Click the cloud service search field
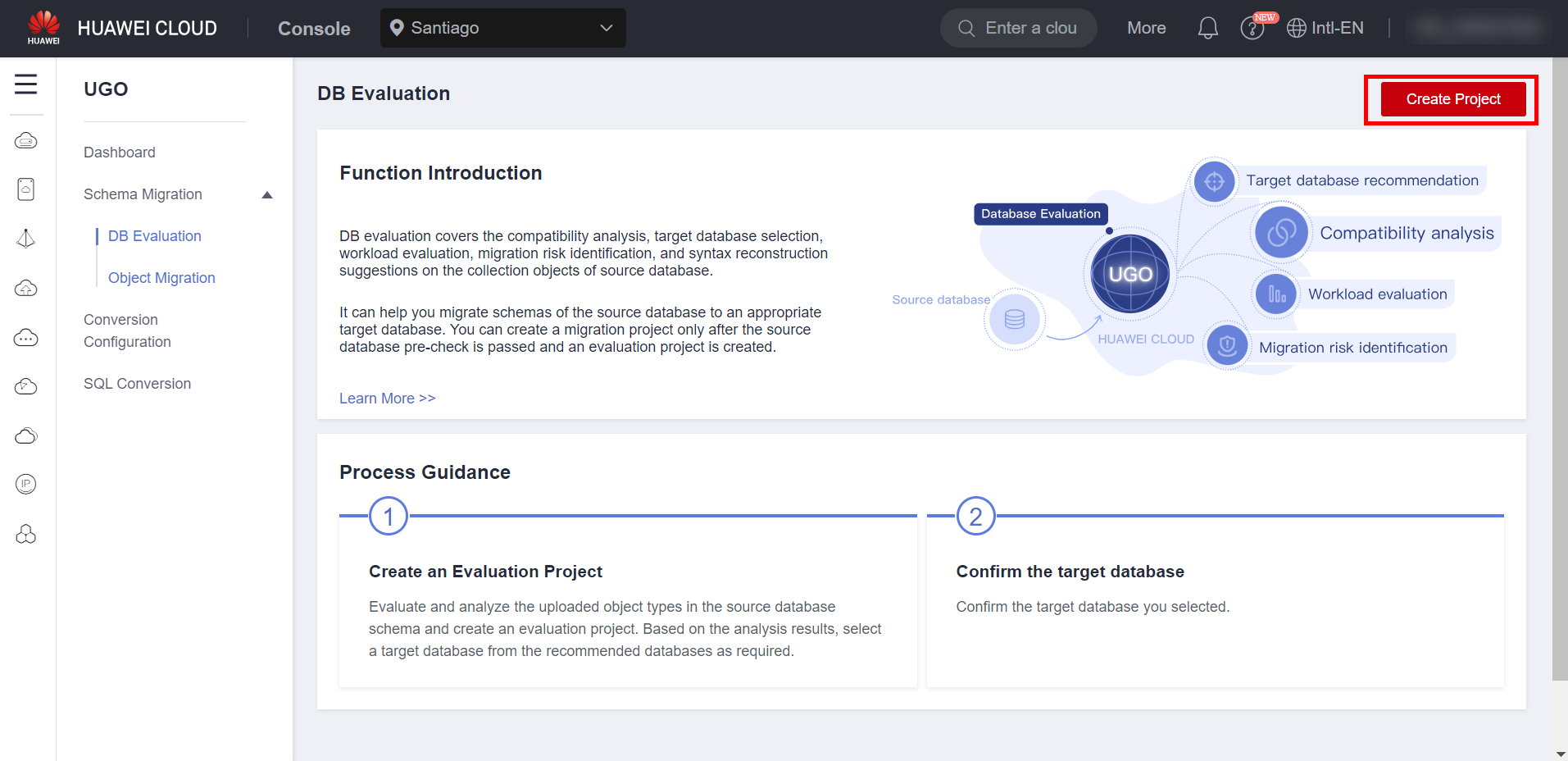This screenshot has width=1568, height=761. [1018, 28]
